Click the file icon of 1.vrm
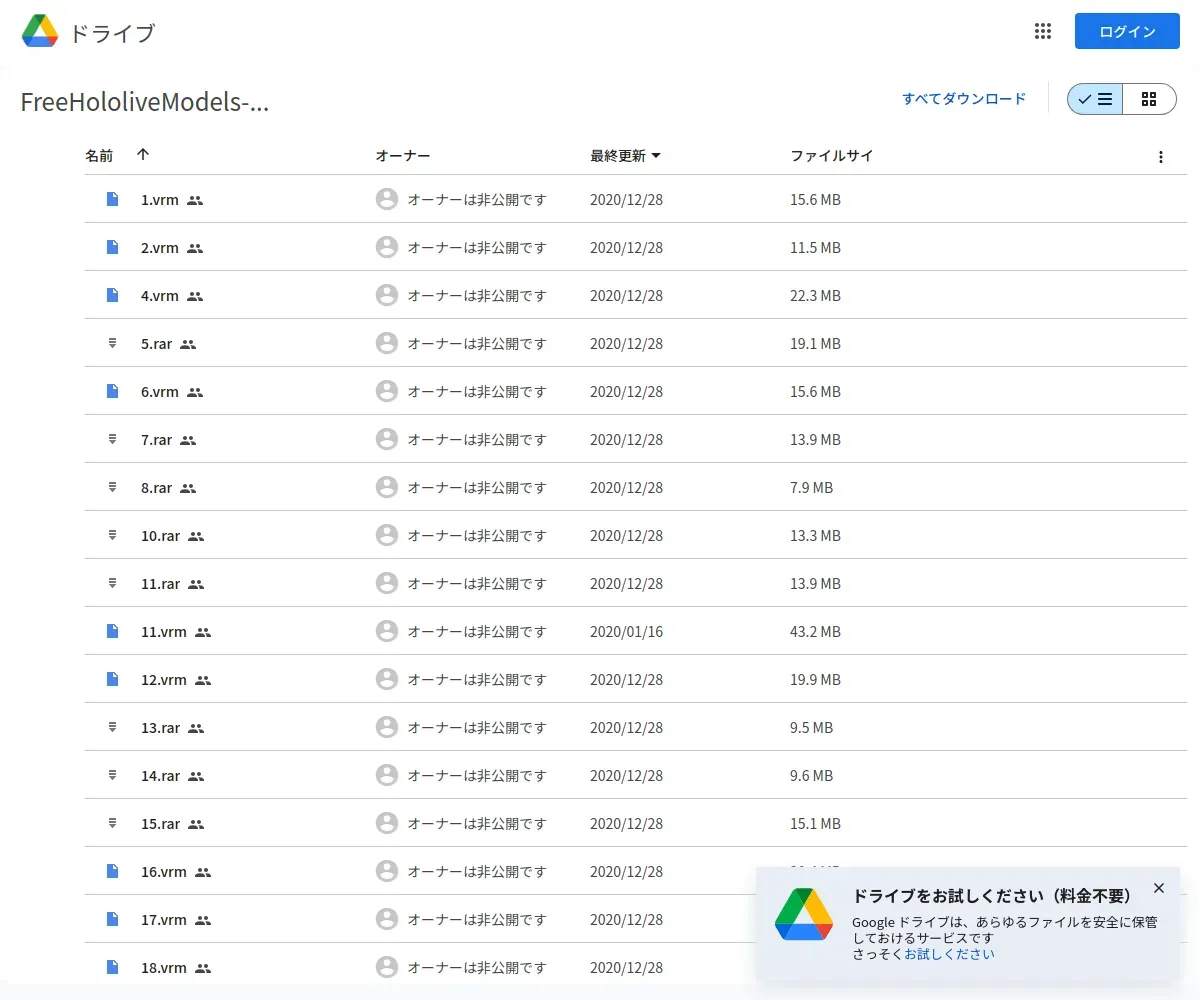Viewport: 1200px width, 1000px height. [113, 199]
